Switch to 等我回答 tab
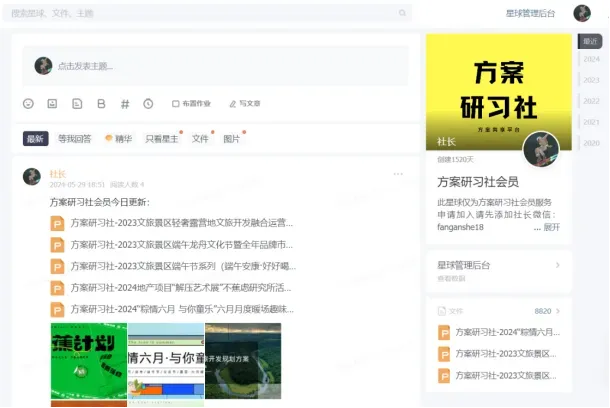 click(74, 138)
